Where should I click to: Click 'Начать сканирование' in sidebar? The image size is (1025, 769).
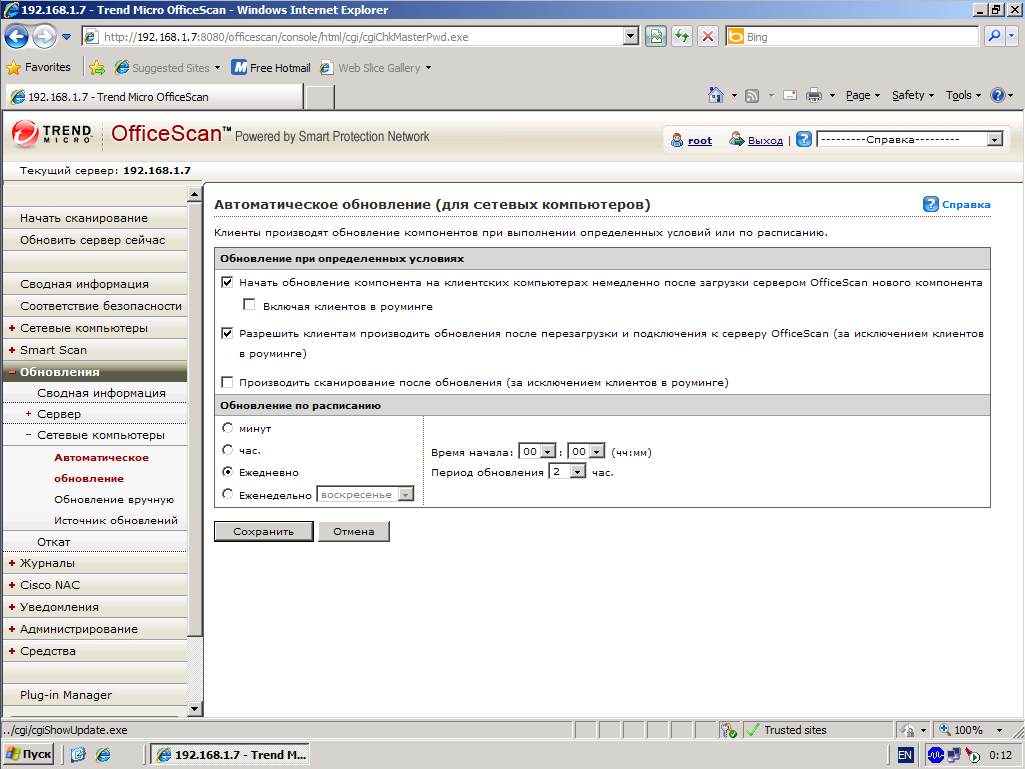coord(84,218)
